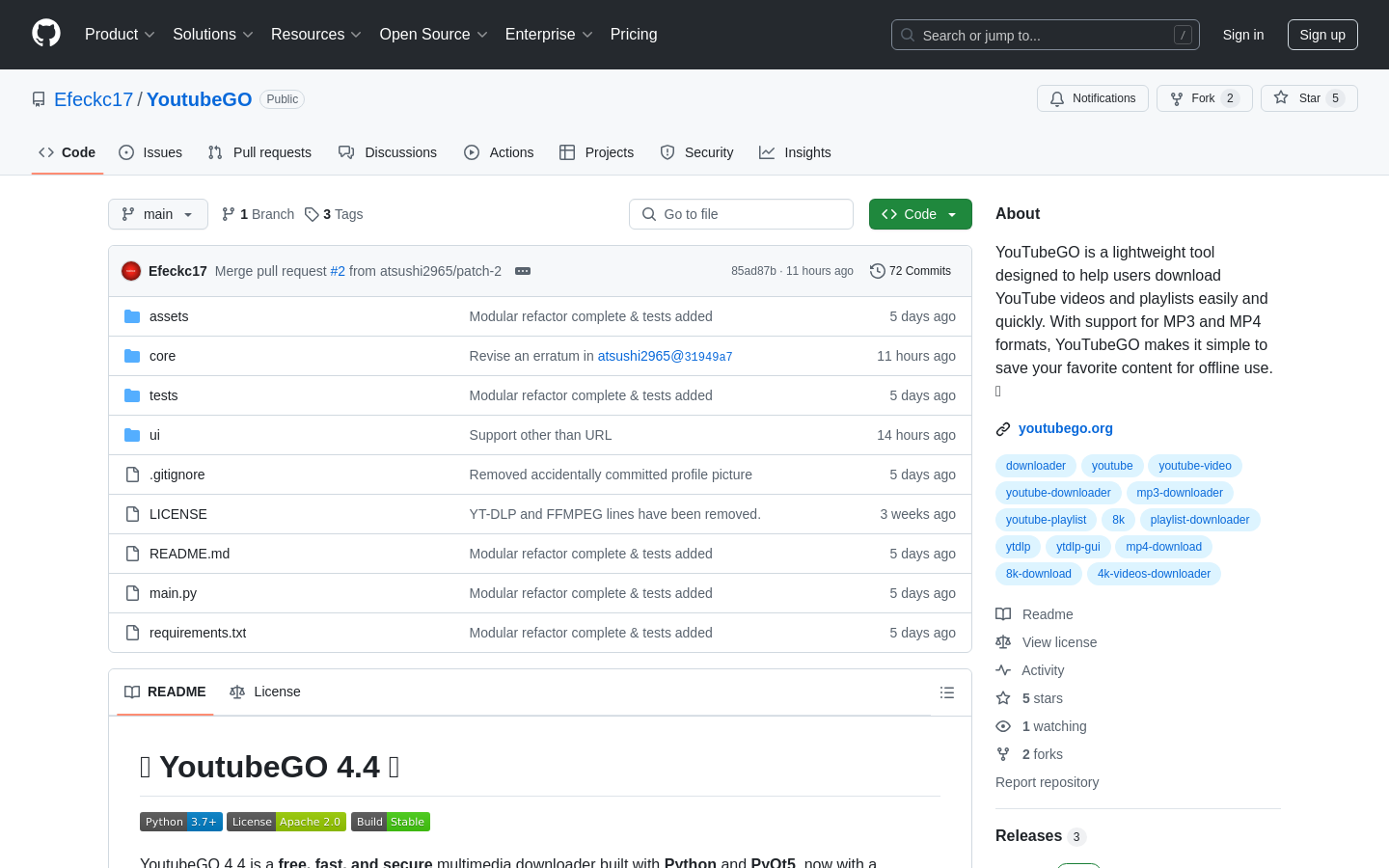Click the Sign up button

[x=1322, y=35]
